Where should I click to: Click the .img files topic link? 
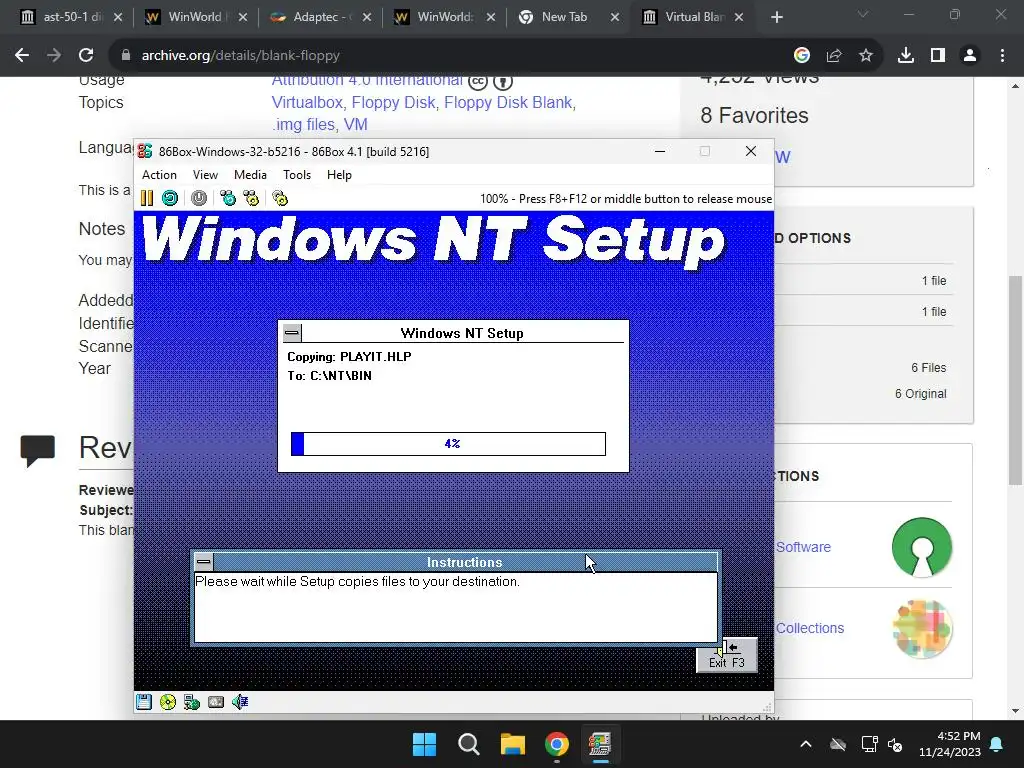pos(303,124)
